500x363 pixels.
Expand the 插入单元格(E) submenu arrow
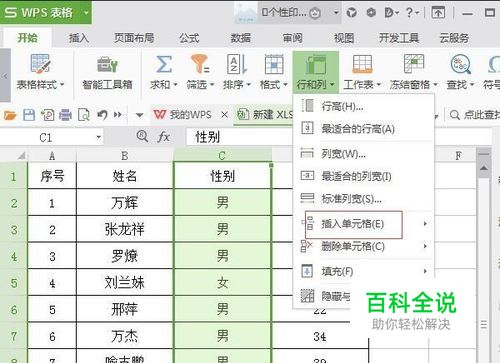click(425, 224)
